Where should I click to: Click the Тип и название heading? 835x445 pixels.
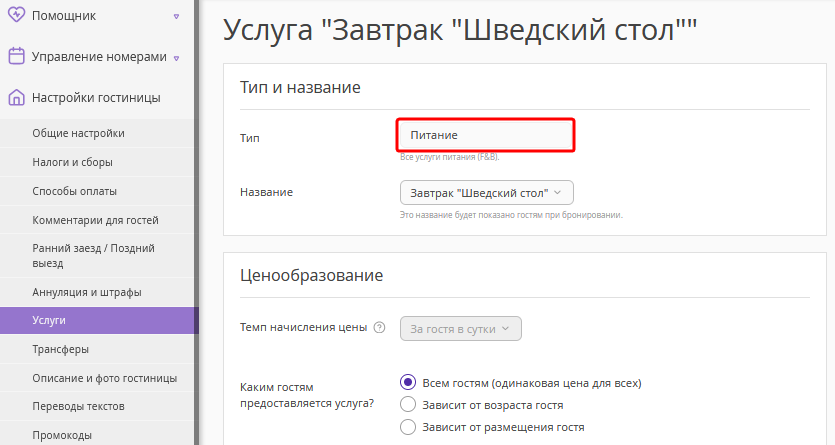[x=300, y=87]
